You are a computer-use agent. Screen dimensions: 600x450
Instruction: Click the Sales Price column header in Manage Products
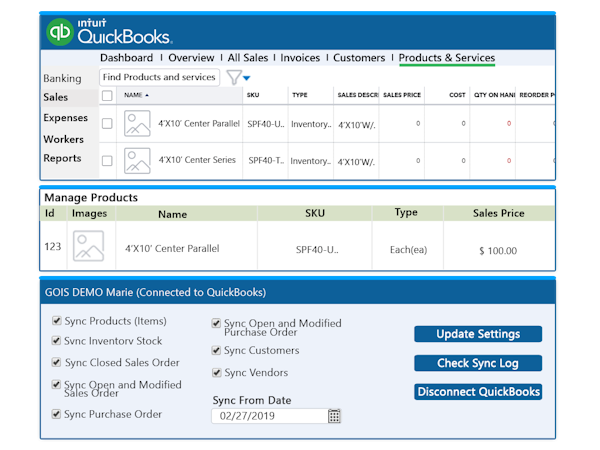[498, 213]
